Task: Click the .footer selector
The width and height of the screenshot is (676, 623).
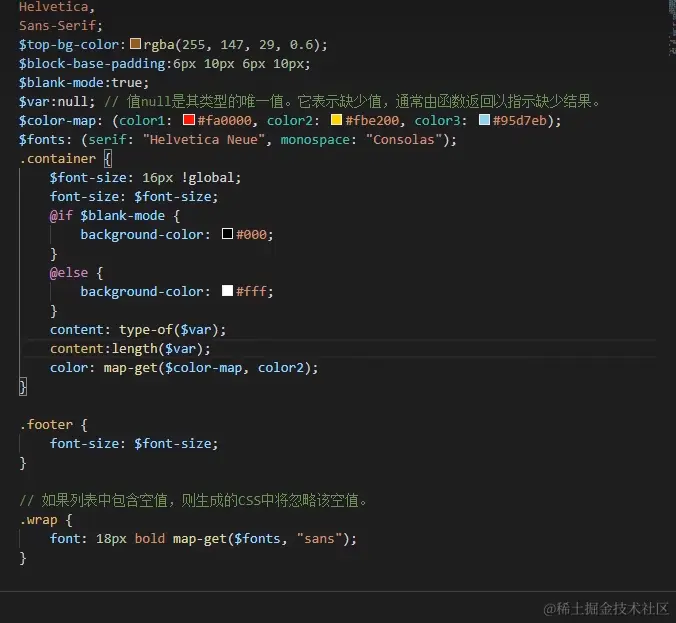Action: coord(46,425)
